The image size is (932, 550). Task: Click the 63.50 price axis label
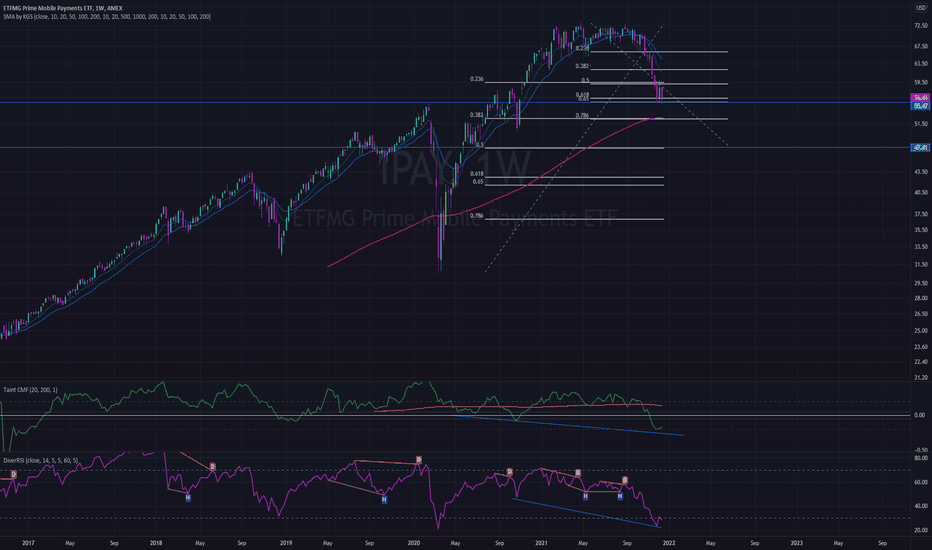[921, 64]
